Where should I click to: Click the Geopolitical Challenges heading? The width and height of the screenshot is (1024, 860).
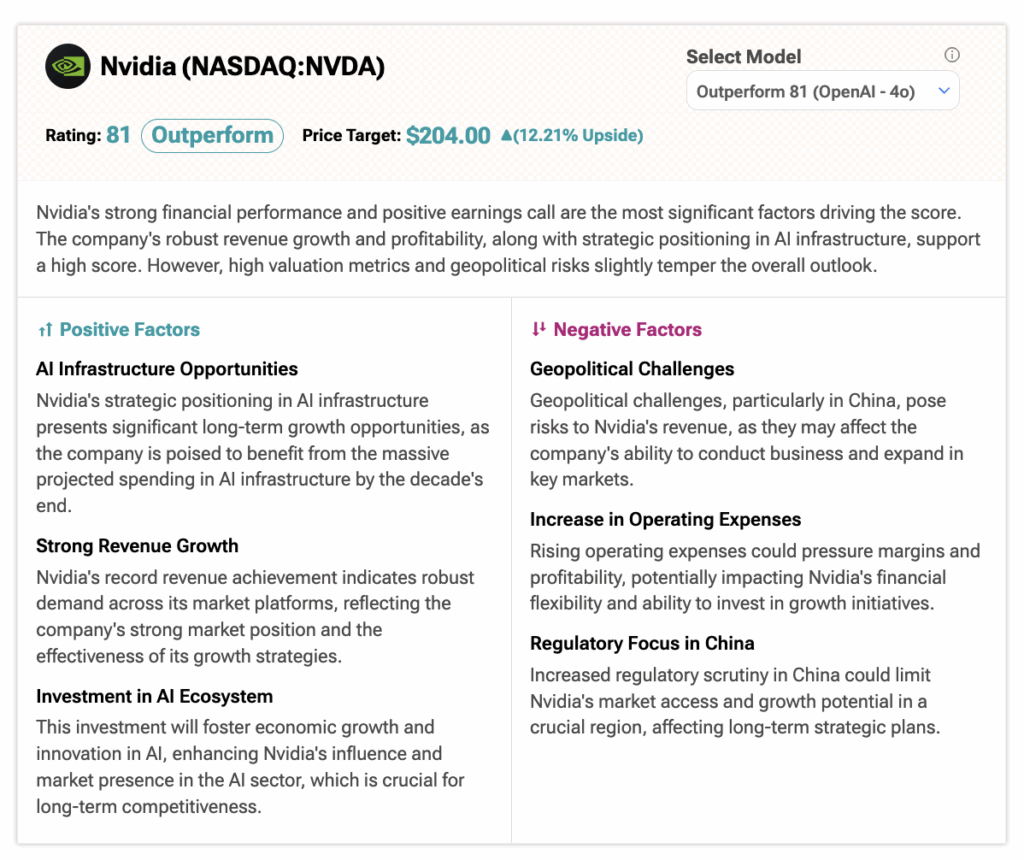(x=632, y=369)
